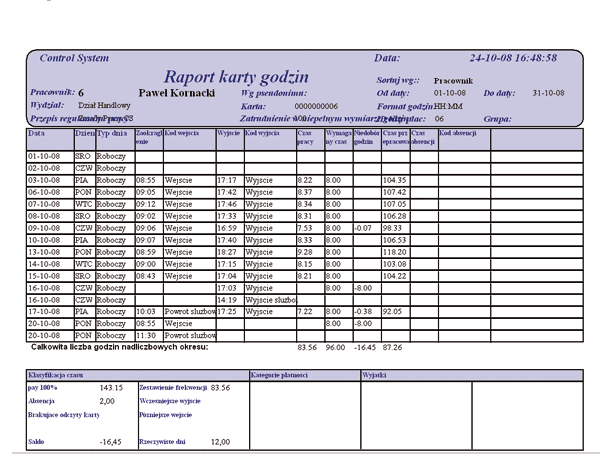
Task: Click 'Rzeczywiste dni' value 12,00
Action: 220,442
